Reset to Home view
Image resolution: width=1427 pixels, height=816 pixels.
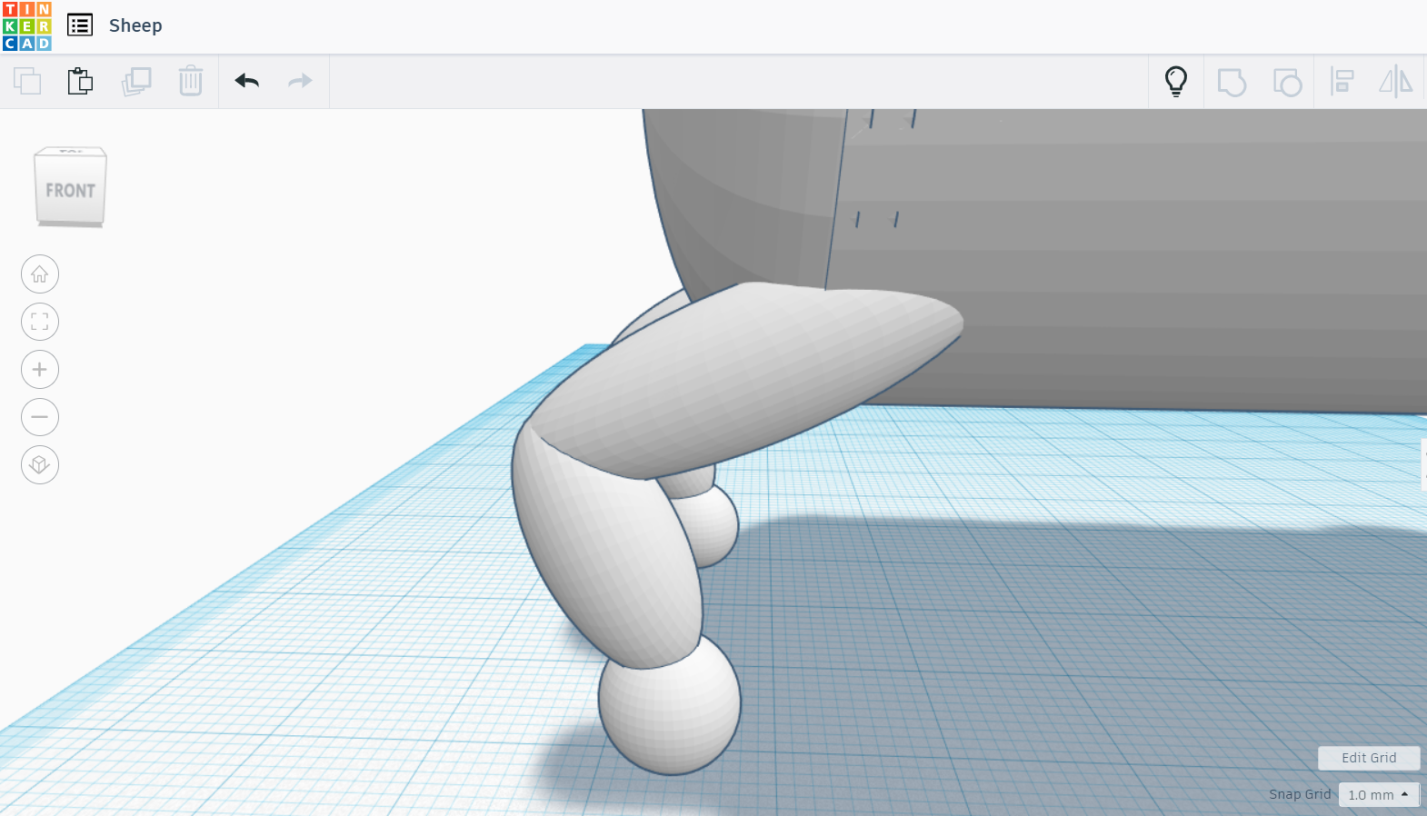click(x=40, y=274)
